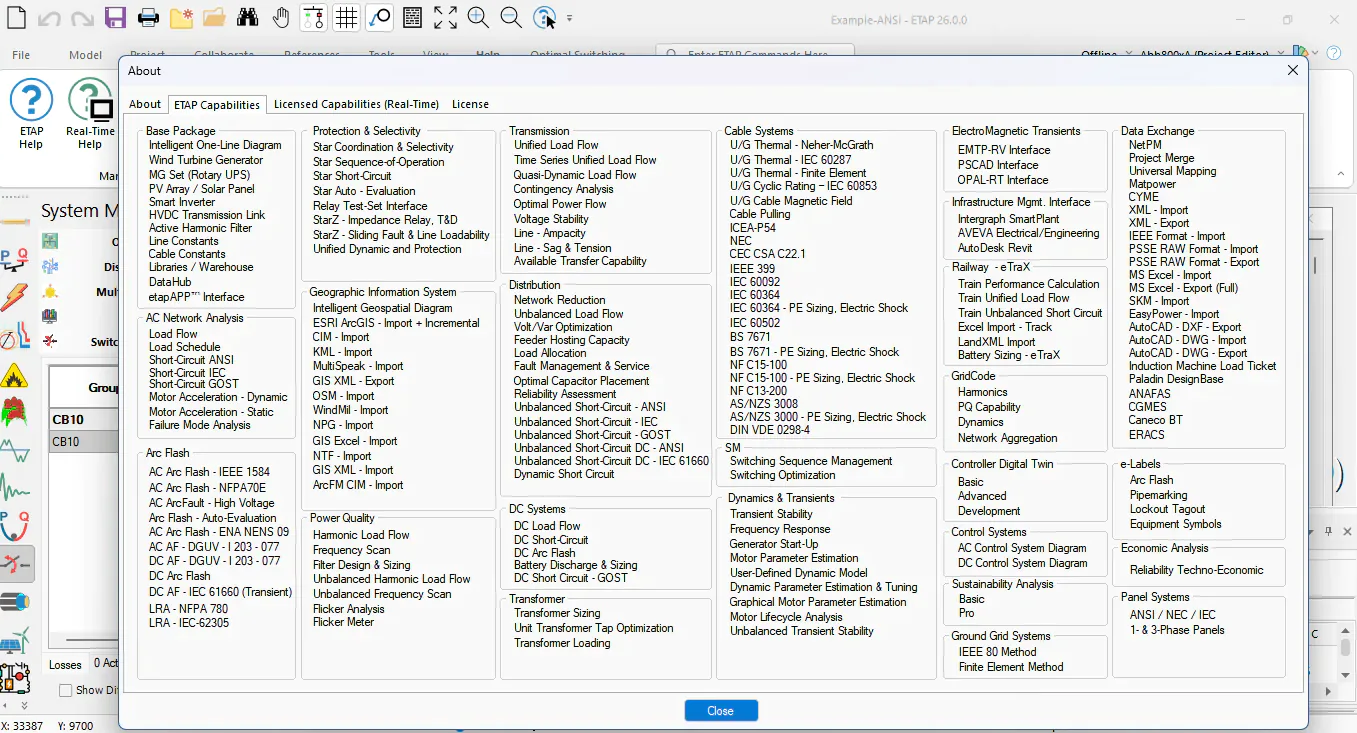Click the Print icon
The height and width of the screenshot is (733, 1357).
coord(148,17)
